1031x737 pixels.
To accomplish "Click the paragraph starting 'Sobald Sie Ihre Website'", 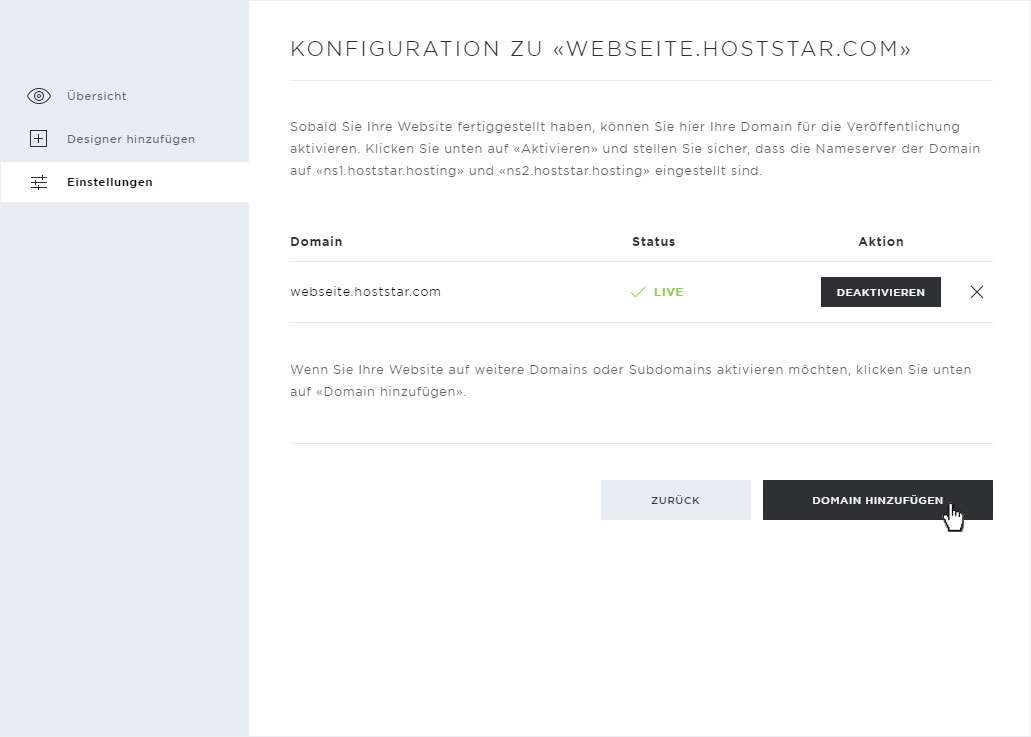I will pos(635,149).
